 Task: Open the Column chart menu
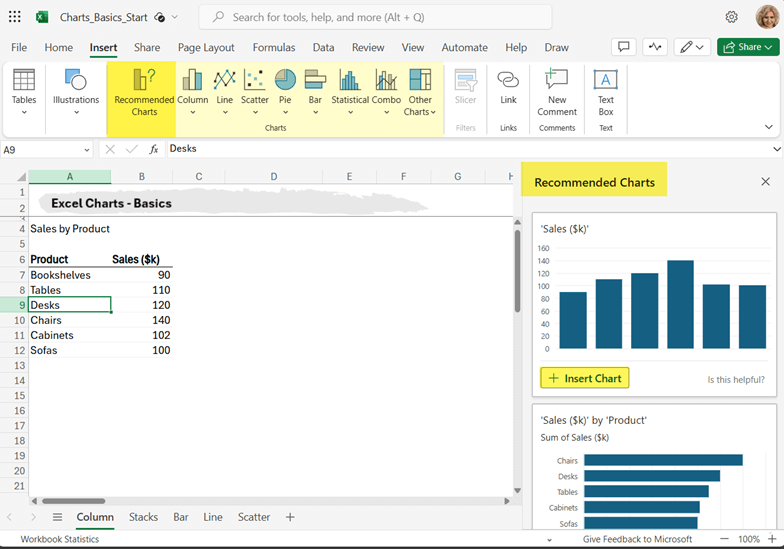point(192,92)
